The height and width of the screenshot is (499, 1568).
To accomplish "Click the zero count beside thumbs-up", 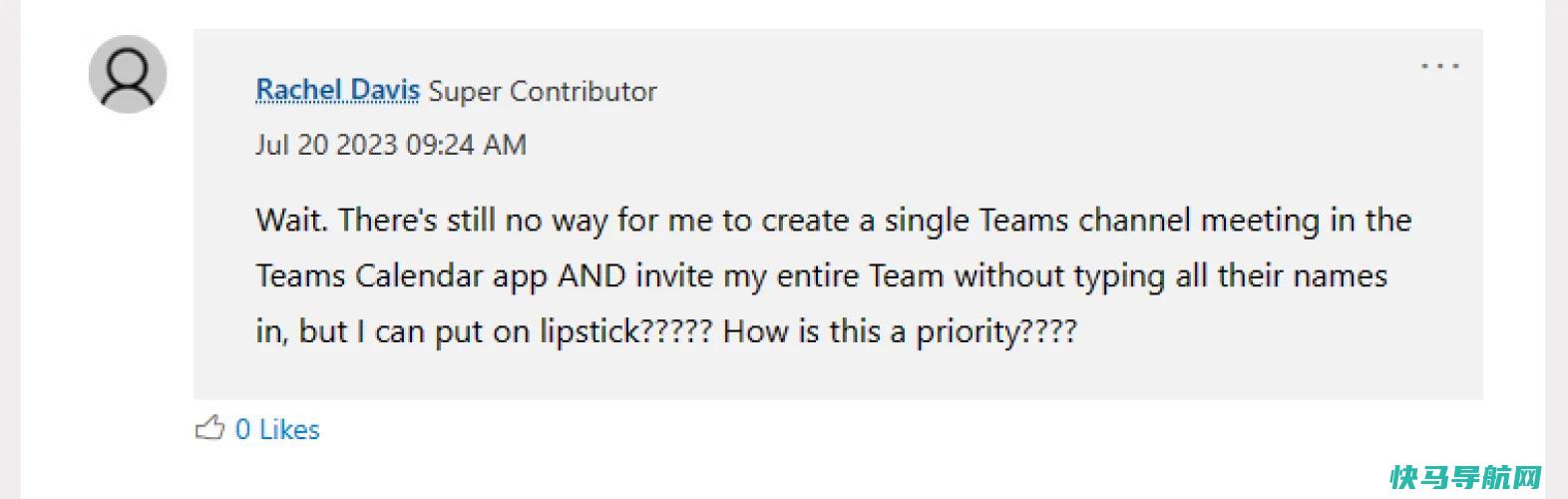I will tap(242, 429).
